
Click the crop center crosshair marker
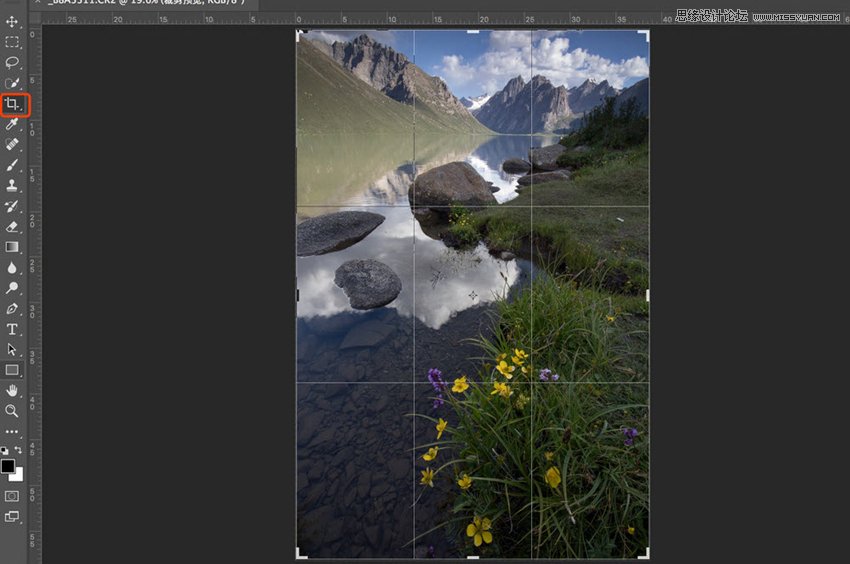(x=473, y=295)
